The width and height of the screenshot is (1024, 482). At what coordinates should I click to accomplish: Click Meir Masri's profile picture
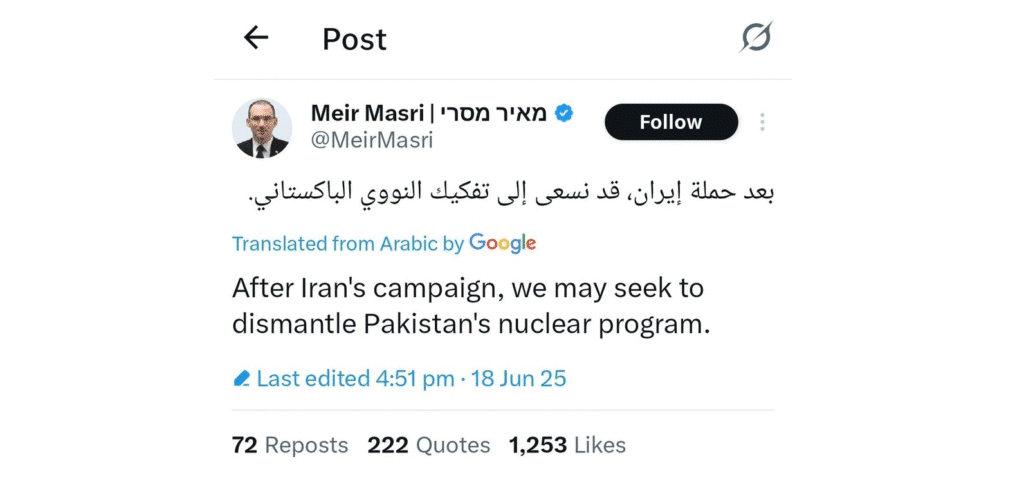click(262, 128)
